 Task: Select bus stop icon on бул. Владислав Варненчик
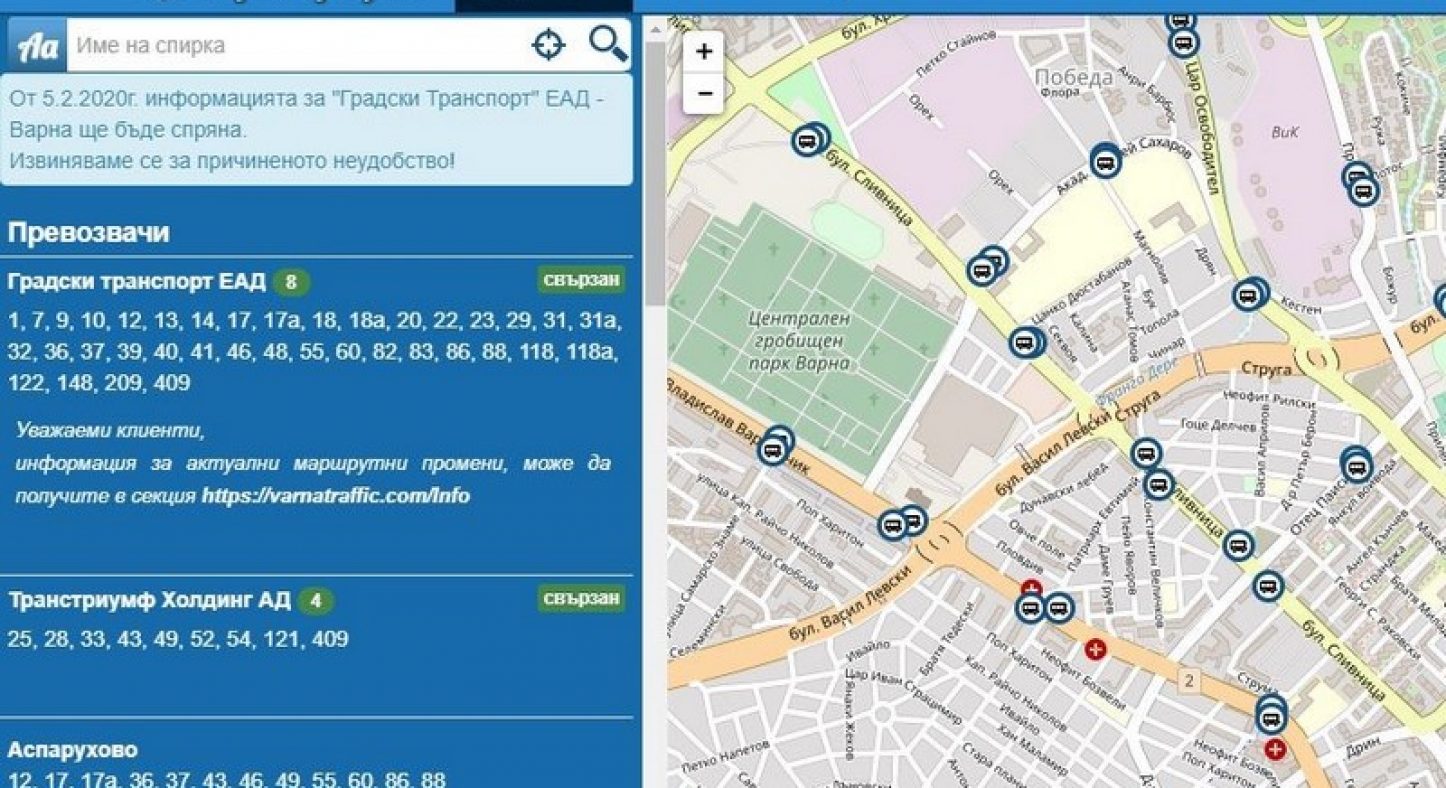click(x=773, y=449)
